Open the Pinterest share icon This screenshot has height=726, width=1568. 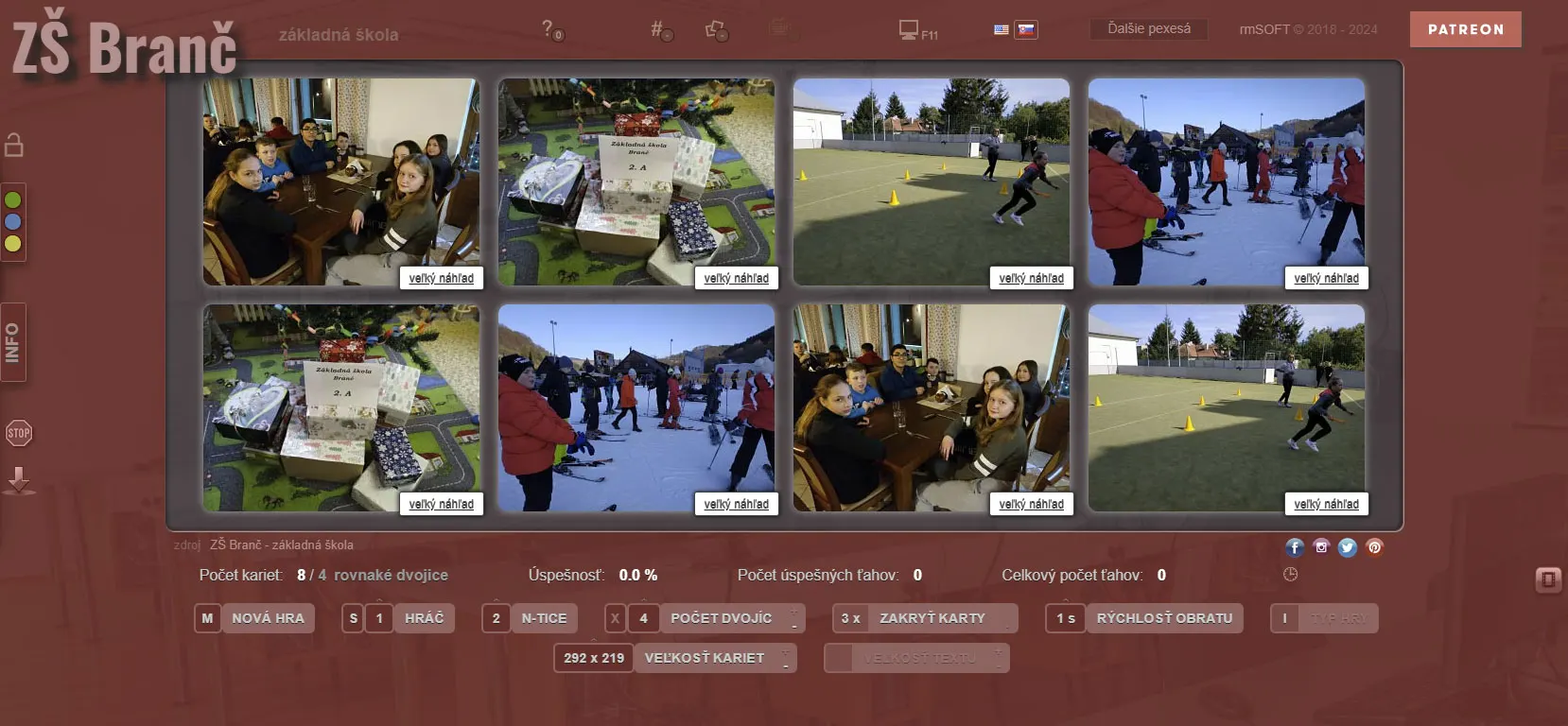point(1374,547)
